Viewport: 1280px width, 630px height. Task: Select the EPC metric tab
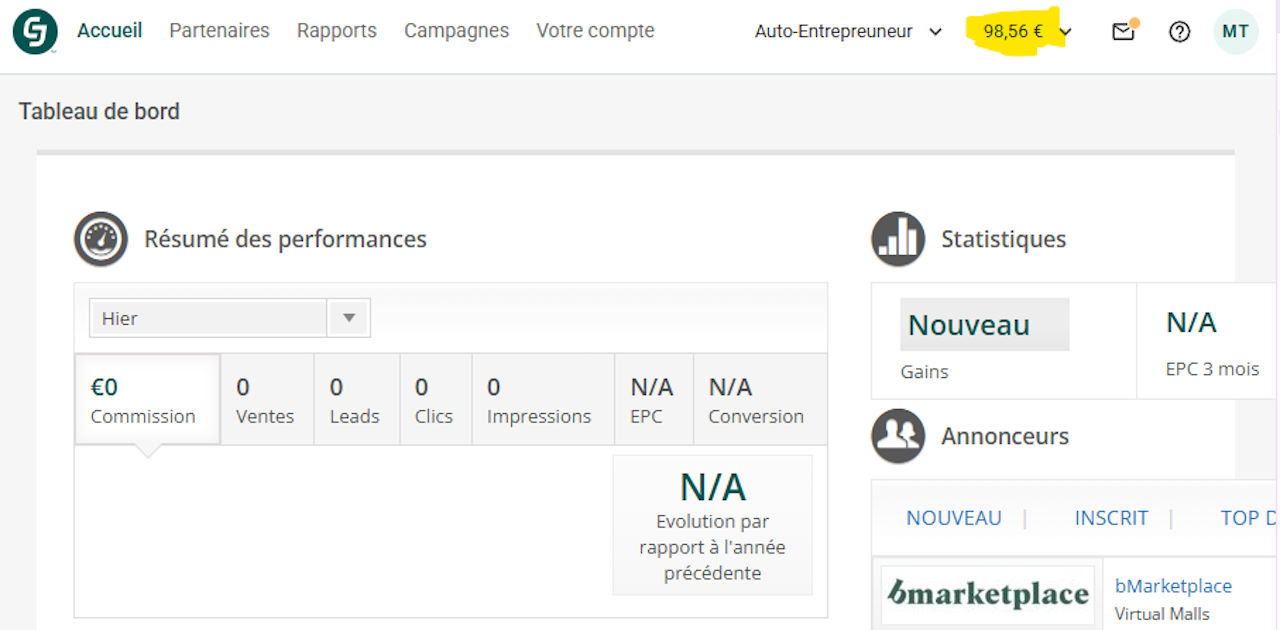click(654, 400)
